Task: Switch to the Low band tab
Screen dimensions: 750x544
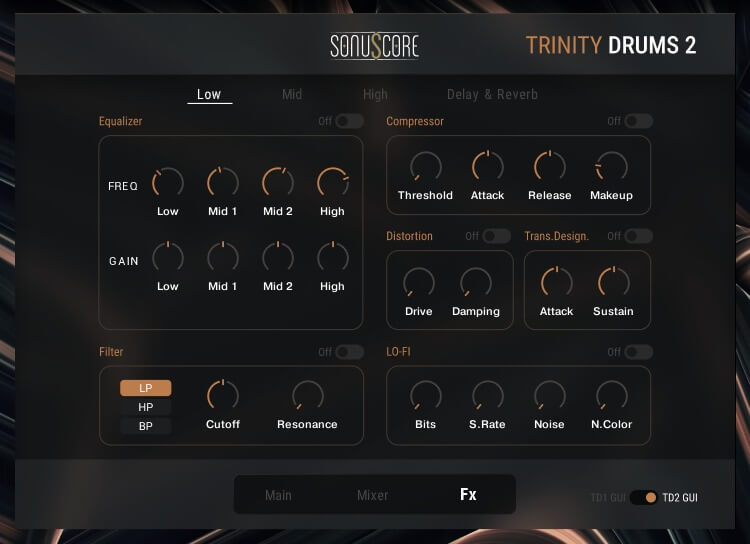Action: 209,95
